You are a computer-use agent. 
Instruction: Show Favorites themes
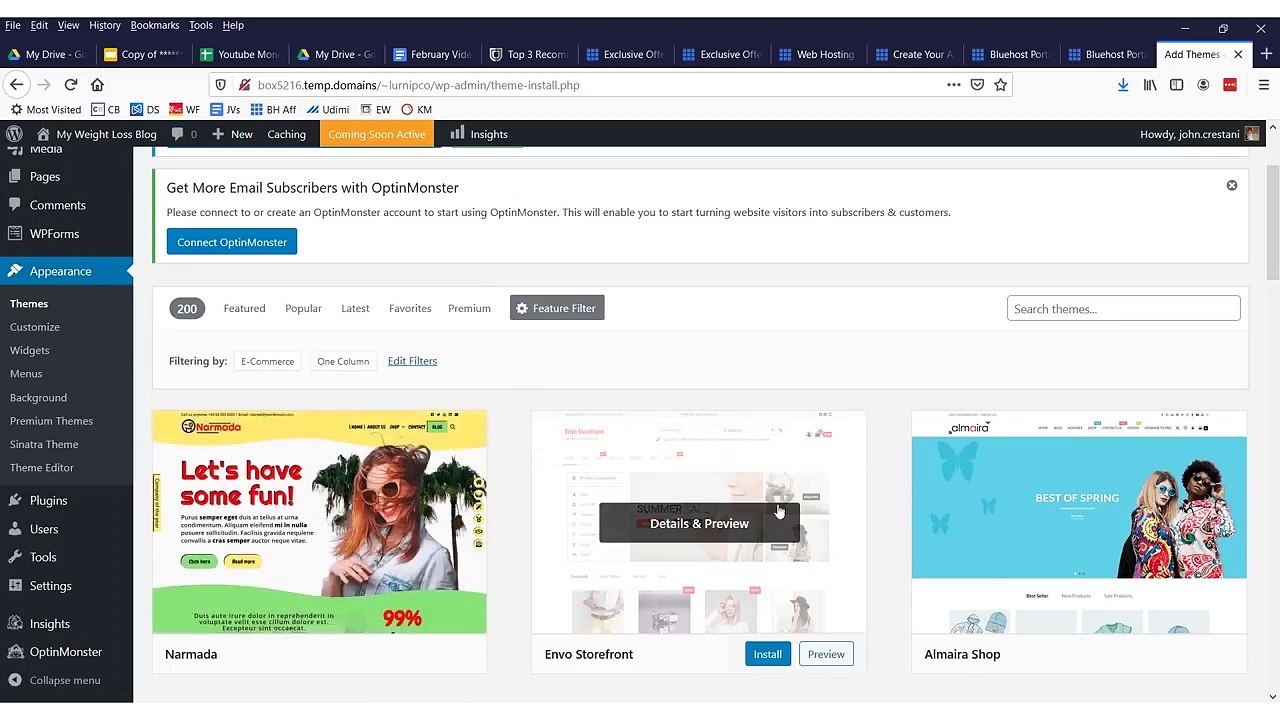tap(410, 308)
